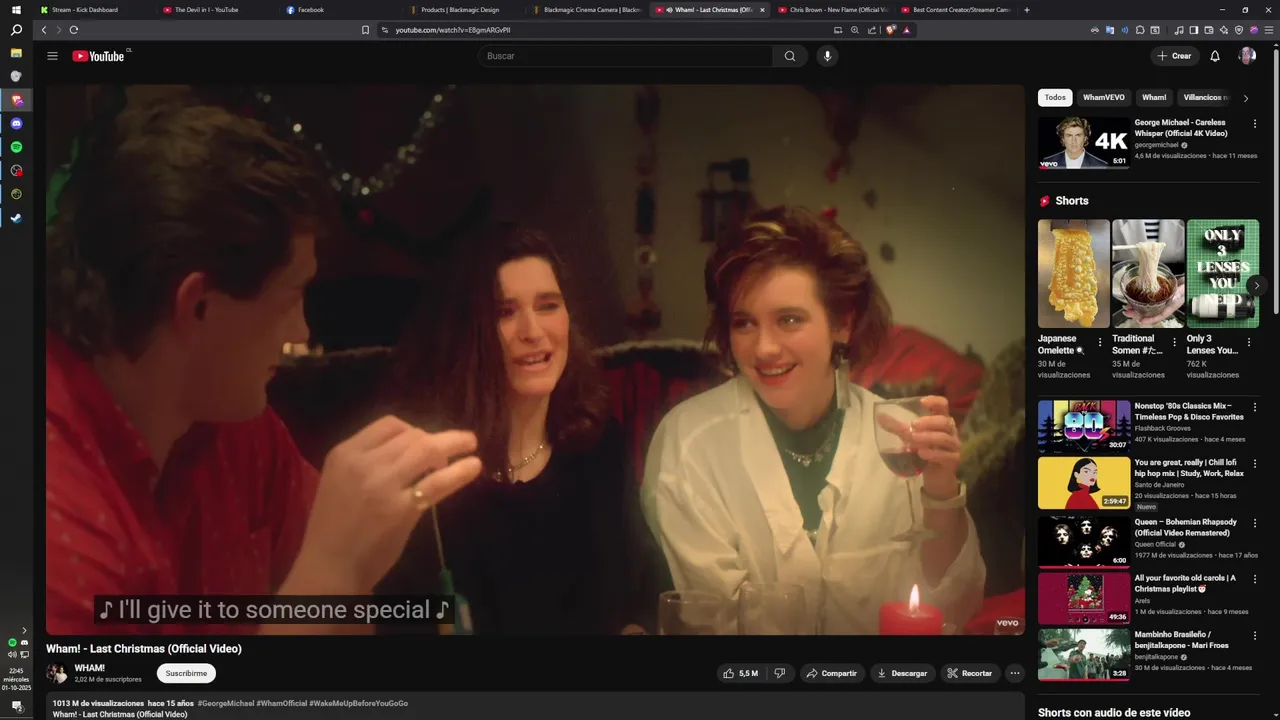Expand hidden system tray icons

(x=24, y=630)
